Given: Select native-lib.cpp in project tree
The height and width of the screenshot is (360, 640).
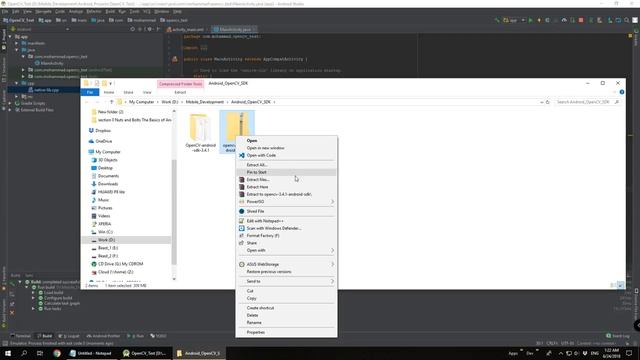Looking at the screenshot, I should click(x=46, y=90).
